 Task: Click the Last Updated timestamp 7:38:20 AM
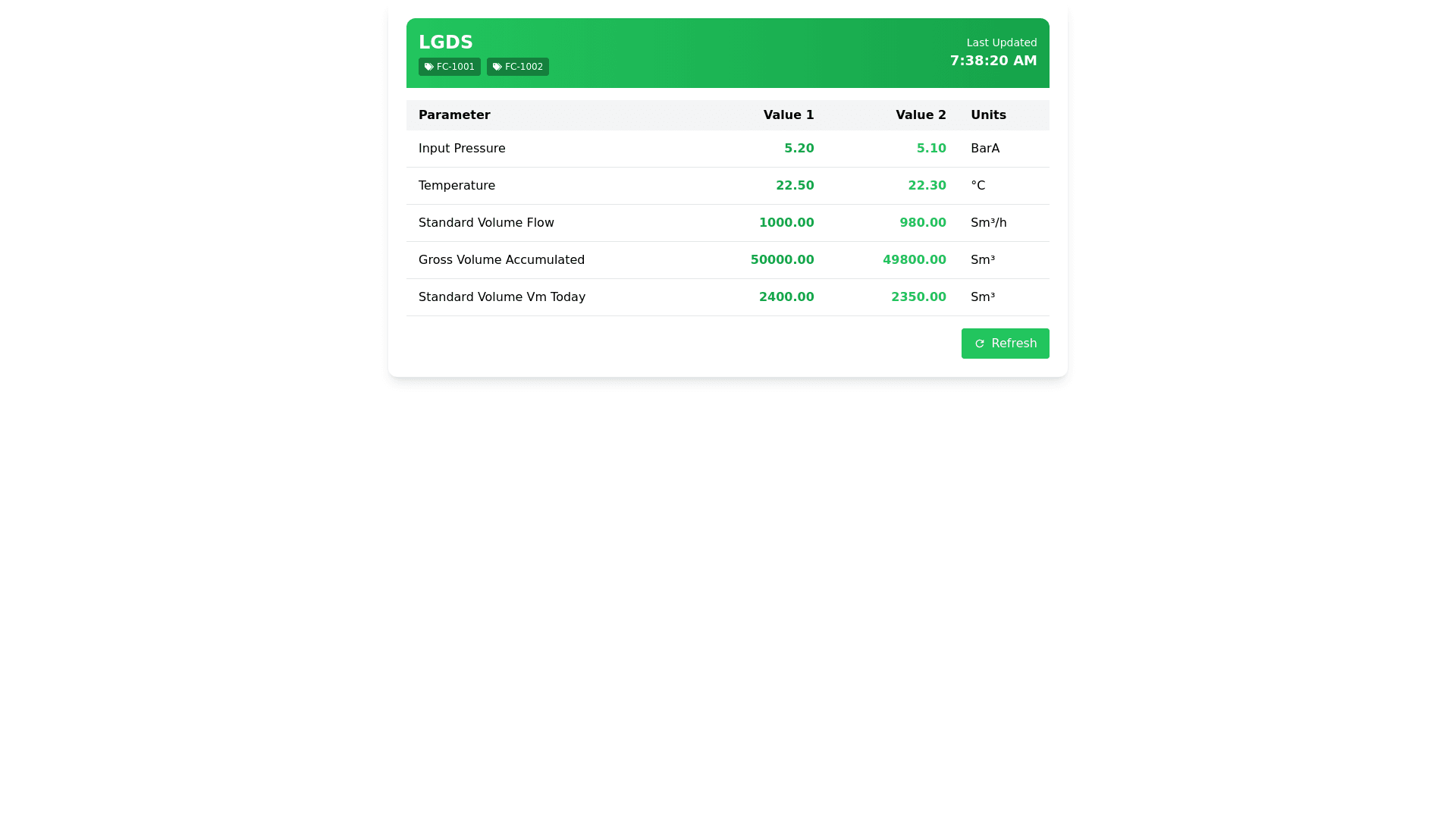pos(993,61)
